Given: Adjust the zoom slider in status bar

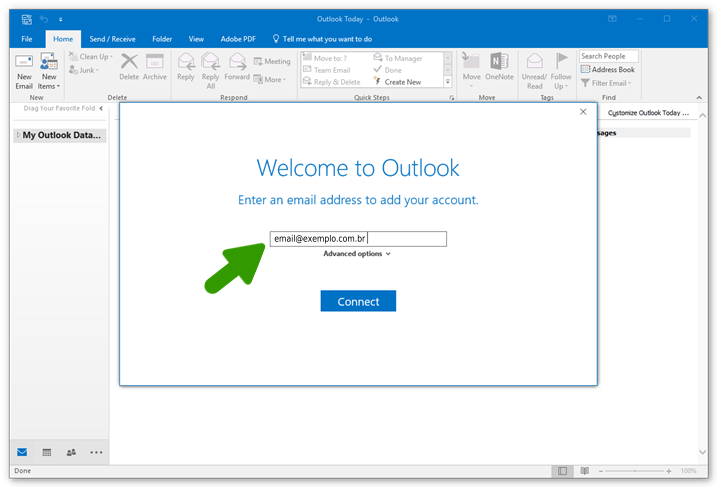Looking at the screenshot, I should pos(636,470).
